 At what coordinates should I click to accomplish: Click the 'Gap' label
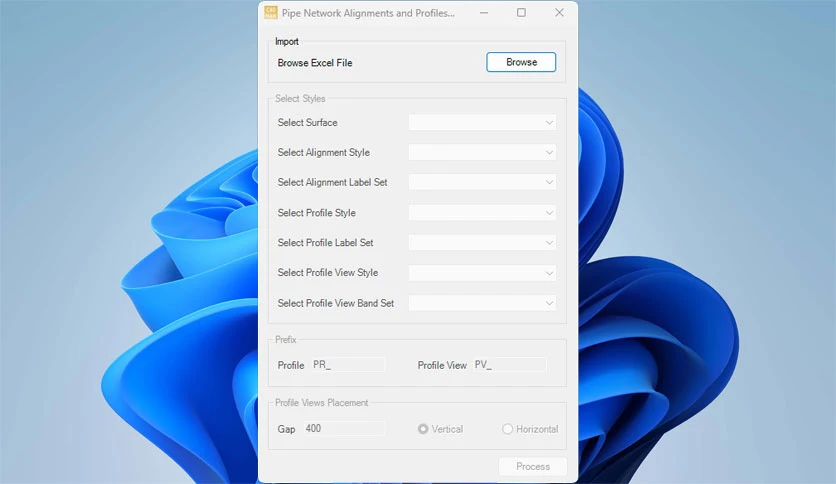[286, 429]
